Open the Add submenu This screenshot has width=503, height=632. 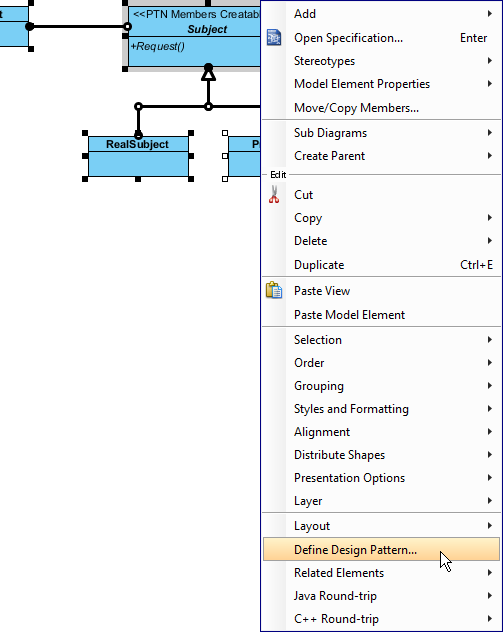[381, 14]
